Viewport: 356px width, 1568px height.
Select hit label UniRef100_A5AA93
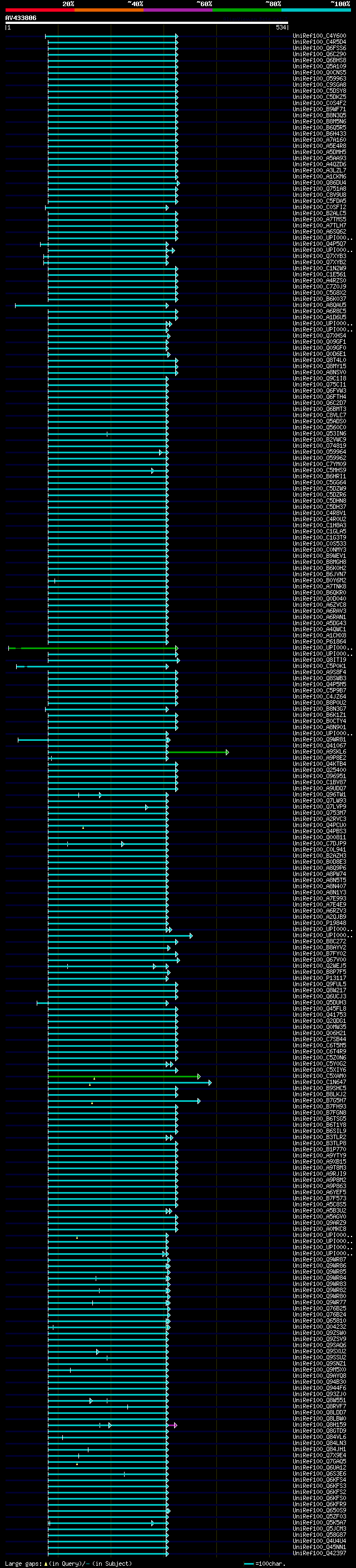[319, 159]
